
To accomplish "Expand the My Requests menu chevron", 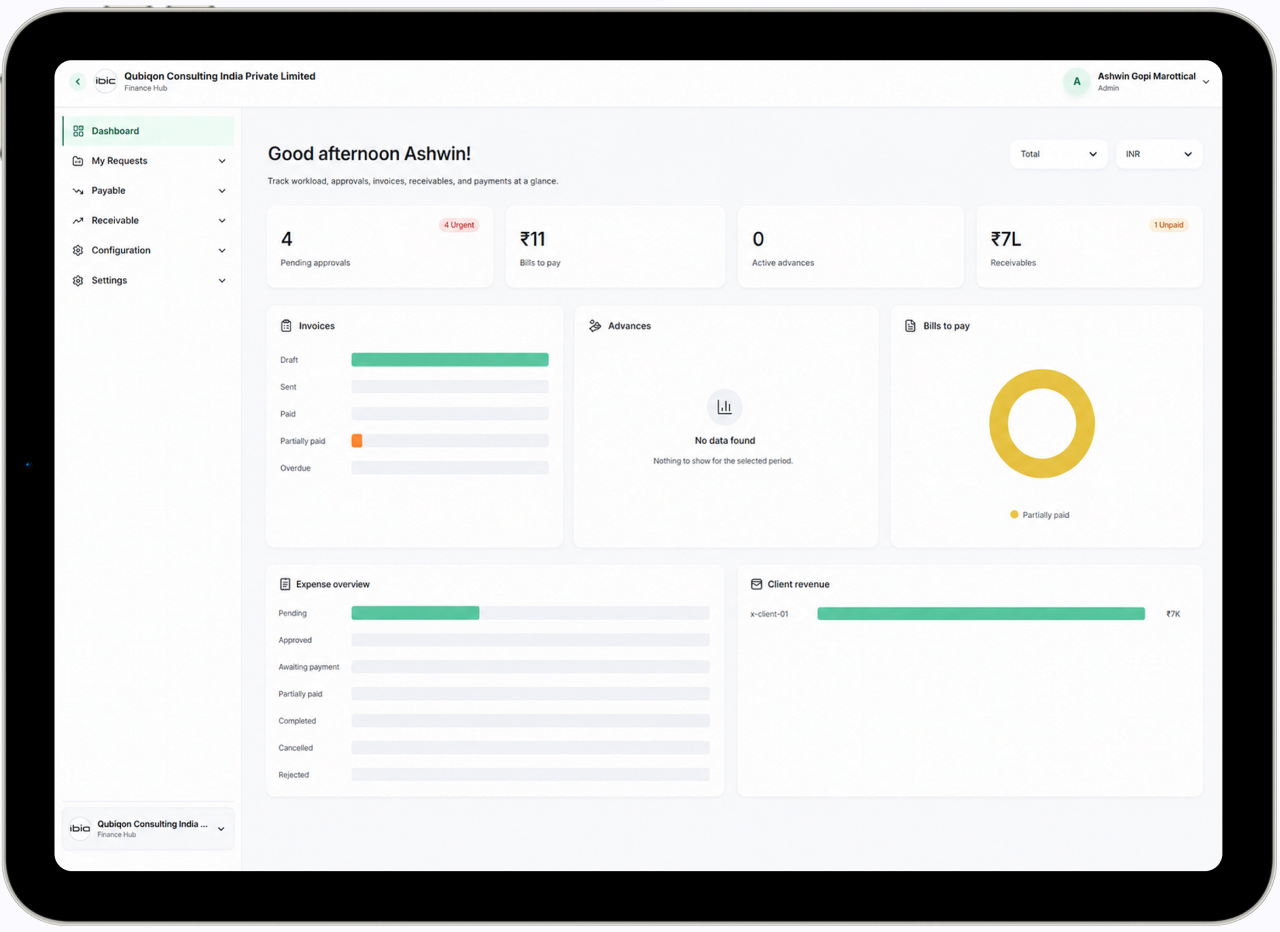I will 222,161.
